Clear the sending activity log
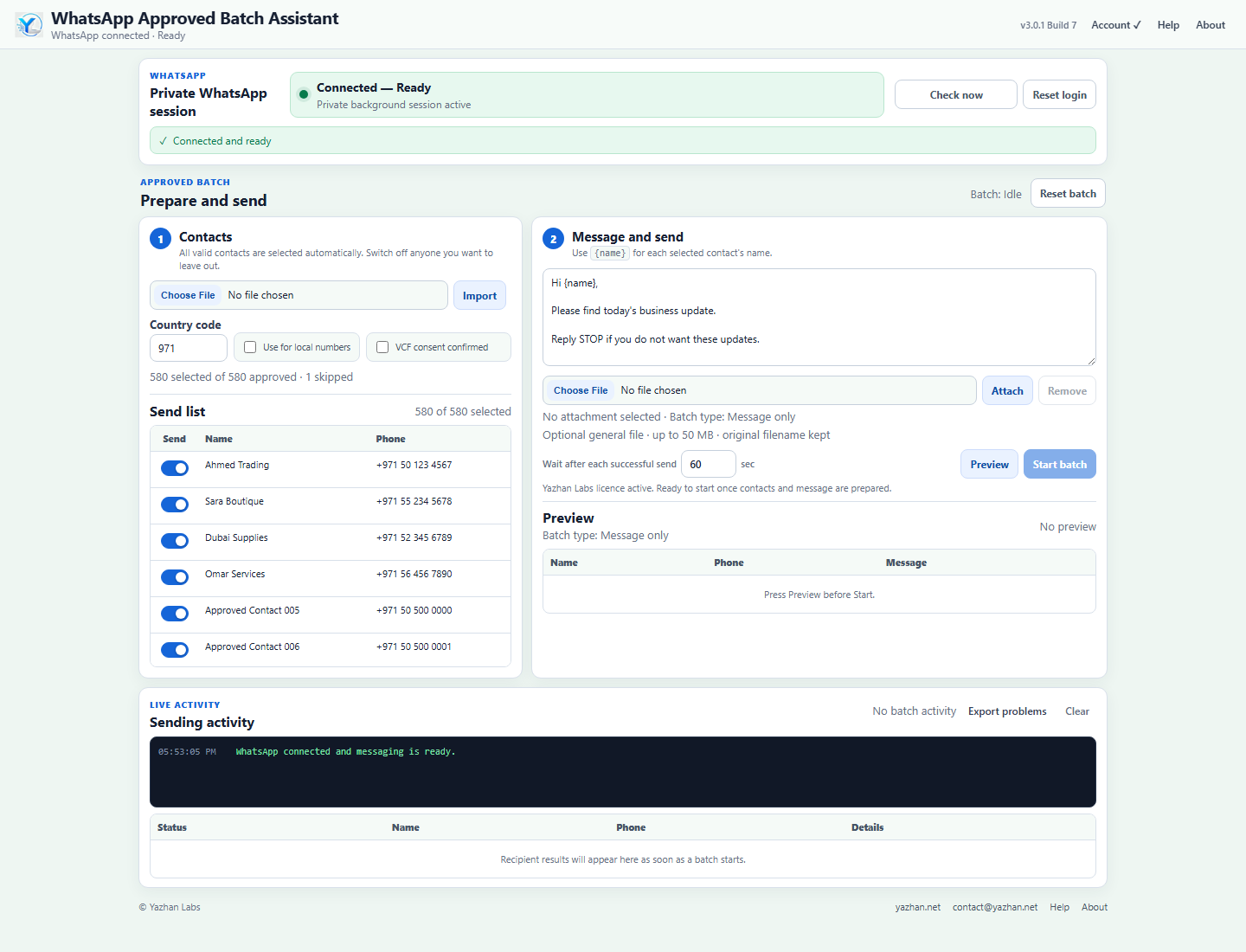 (x=1077, y=711)
